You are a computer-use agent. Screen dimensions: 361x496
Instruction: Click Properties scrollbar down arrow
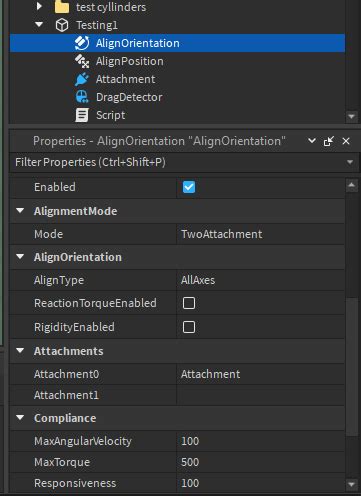pos(352,484)
